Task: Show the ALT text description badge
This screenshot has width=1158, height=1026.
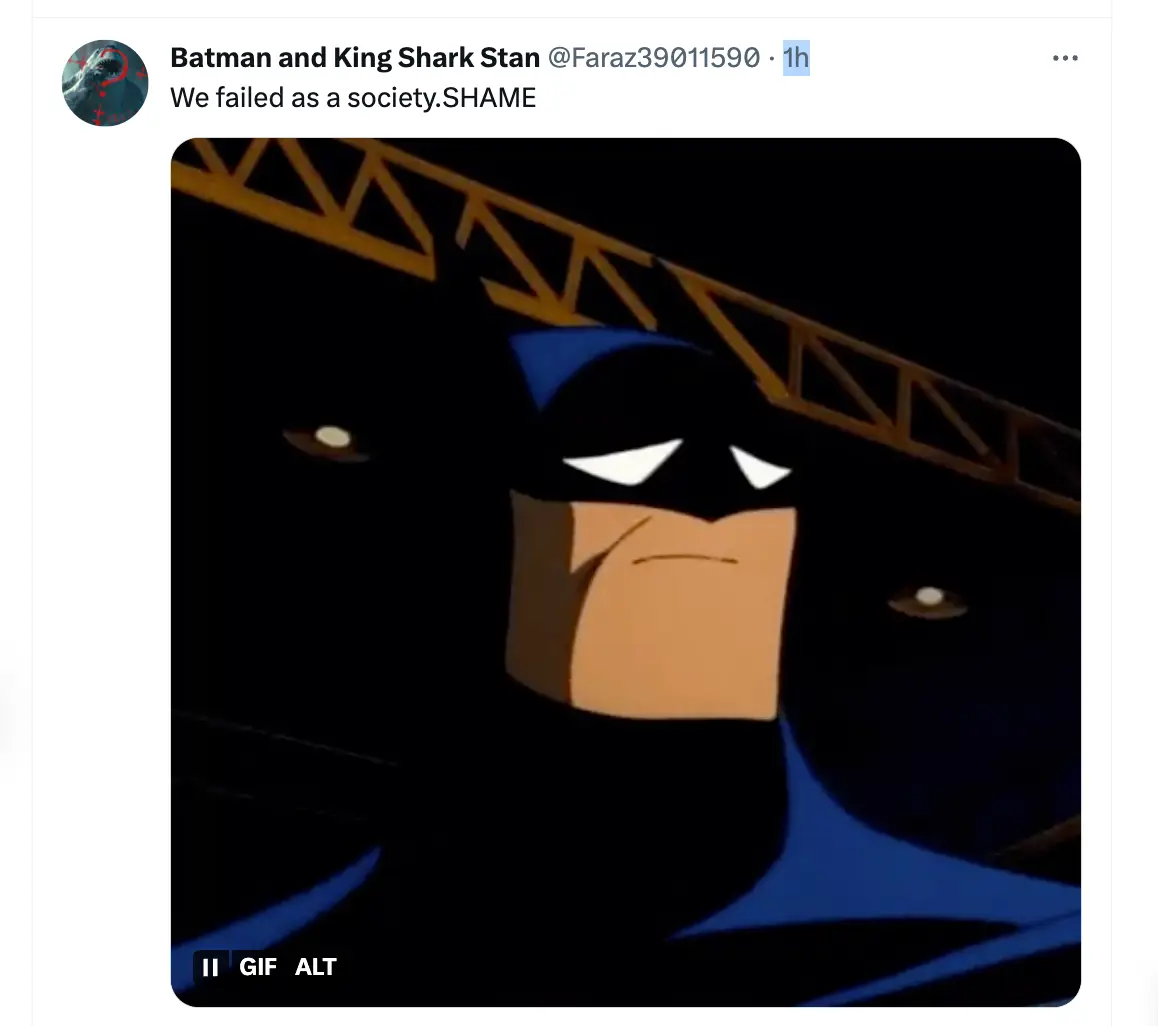Action: tap(316, 967)
